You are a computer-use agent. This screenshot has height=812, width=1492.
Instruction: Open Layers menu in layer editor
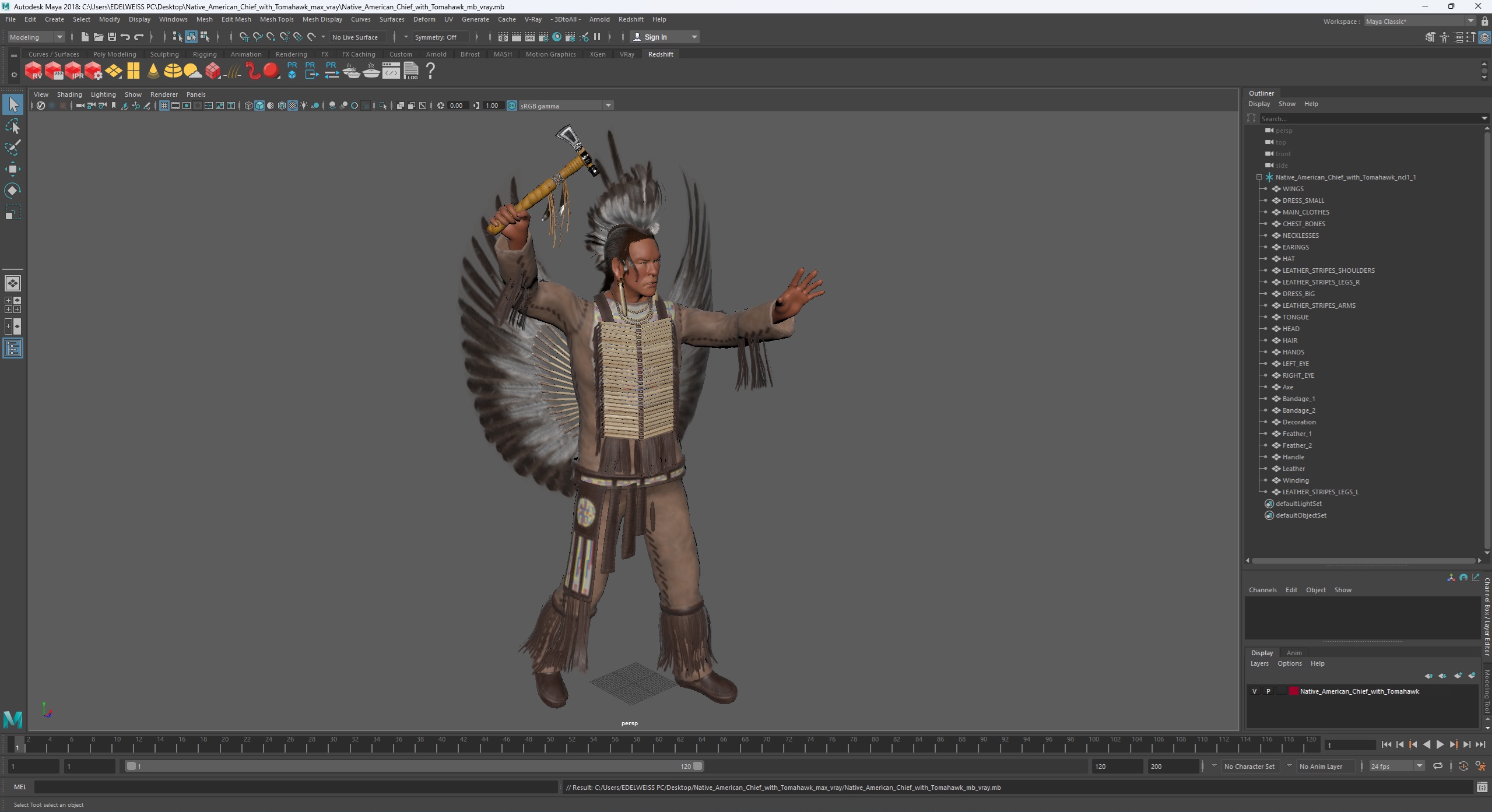pyautogui.click(x=1259, y=663)
